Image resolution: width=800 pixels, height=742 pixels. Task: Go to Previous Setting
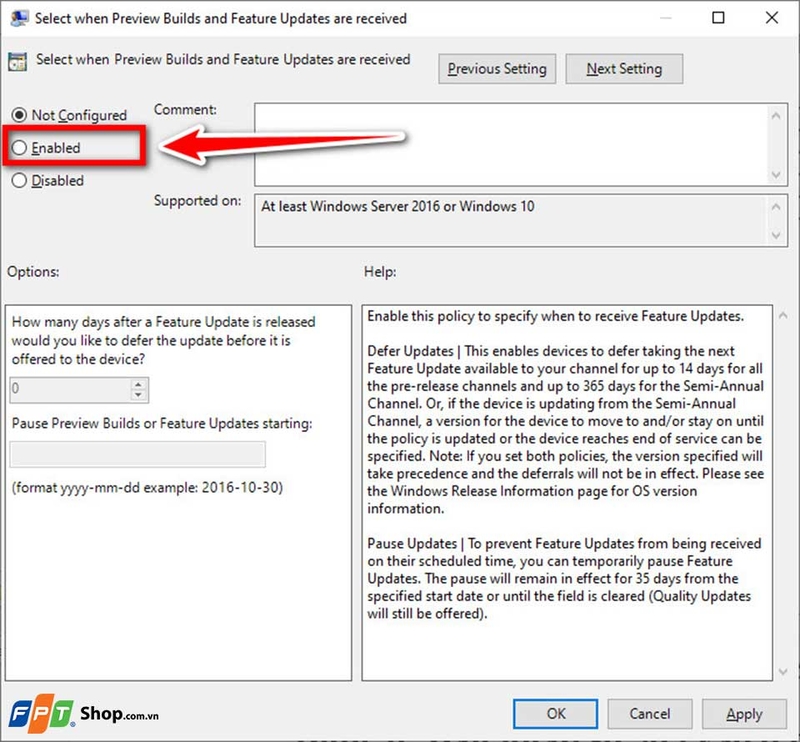(497, 69)
